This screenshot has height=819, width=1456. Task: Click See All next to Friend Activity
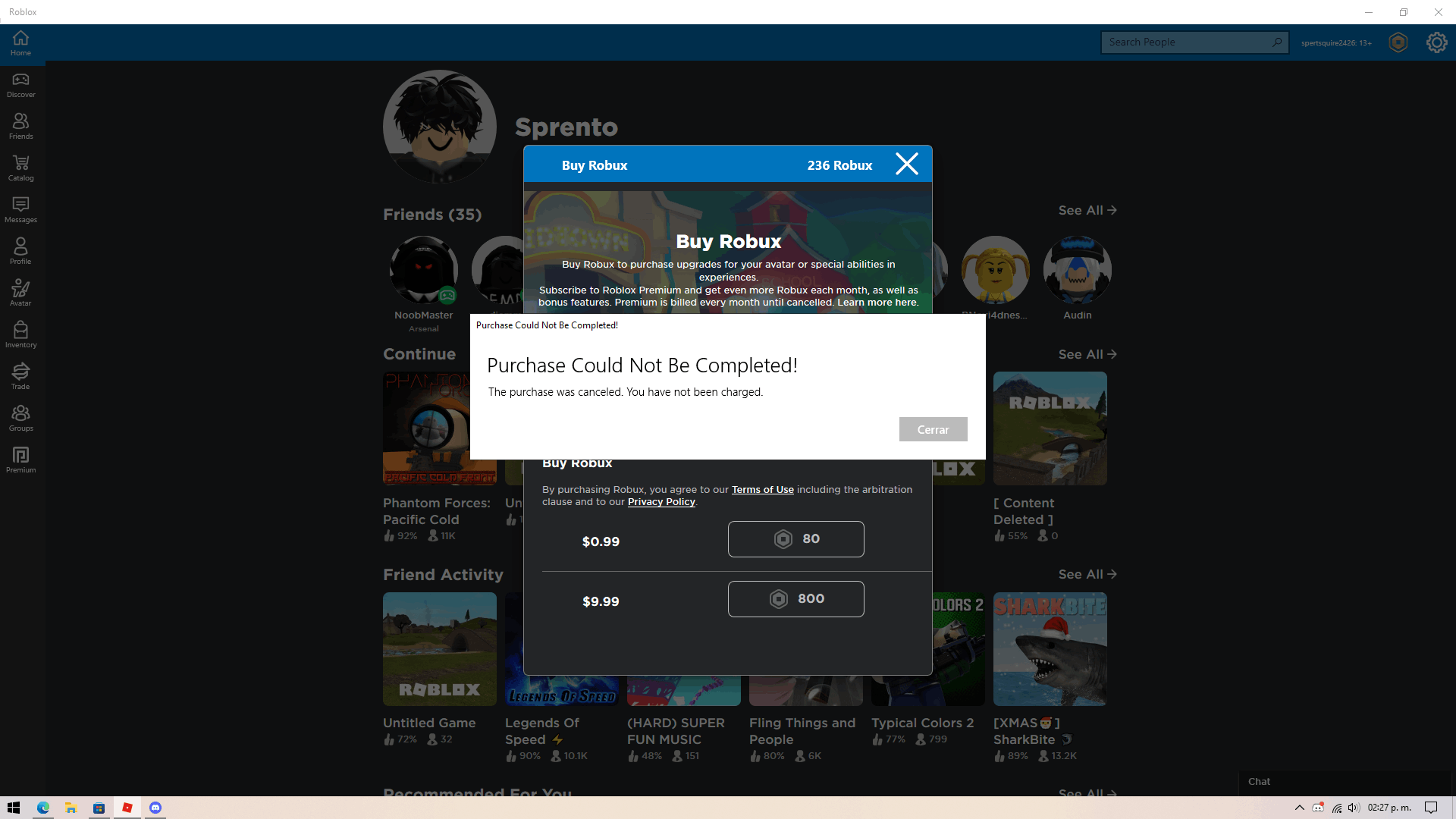tap(1087, 574)
